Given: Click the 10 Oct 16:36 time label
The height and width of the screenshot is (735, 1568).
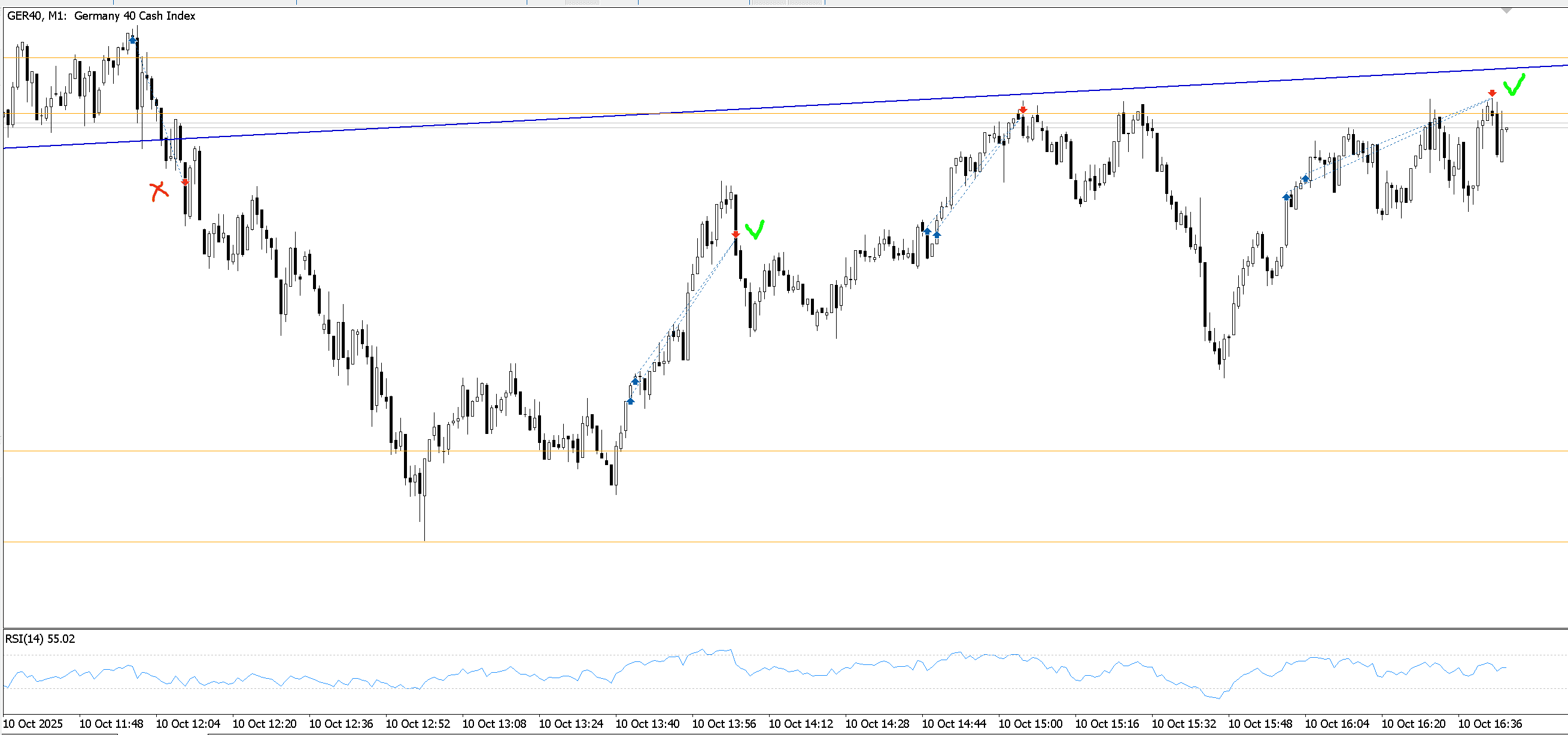Looking at the screenshot, I should click(1490, 724).
